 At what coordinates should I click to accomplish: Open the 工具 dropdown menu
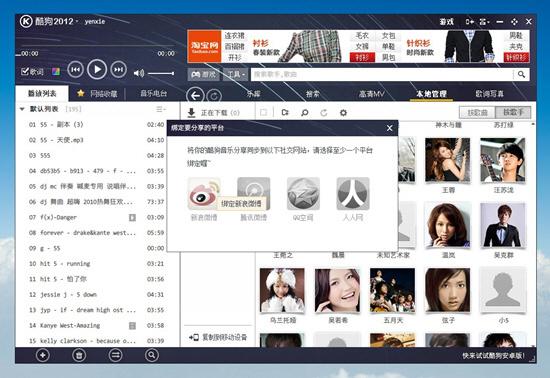pyautogui.click(x=235, y=74)
